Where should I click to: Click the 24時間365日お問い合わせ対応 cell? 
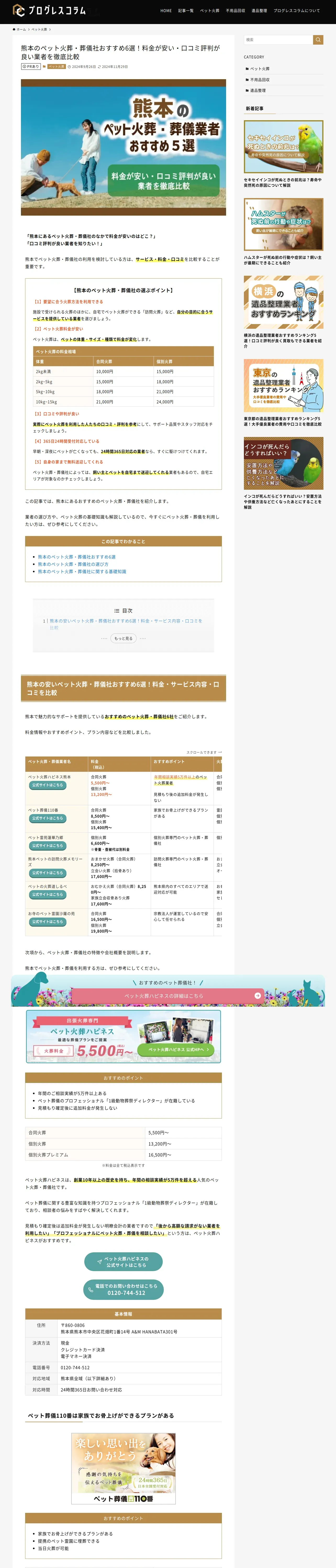click(140, 1390)
